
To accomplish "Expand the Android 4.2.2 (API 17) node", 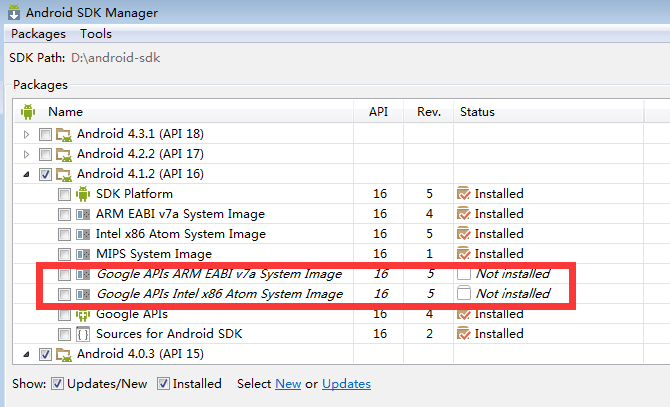I will click(x=26, y=155).
